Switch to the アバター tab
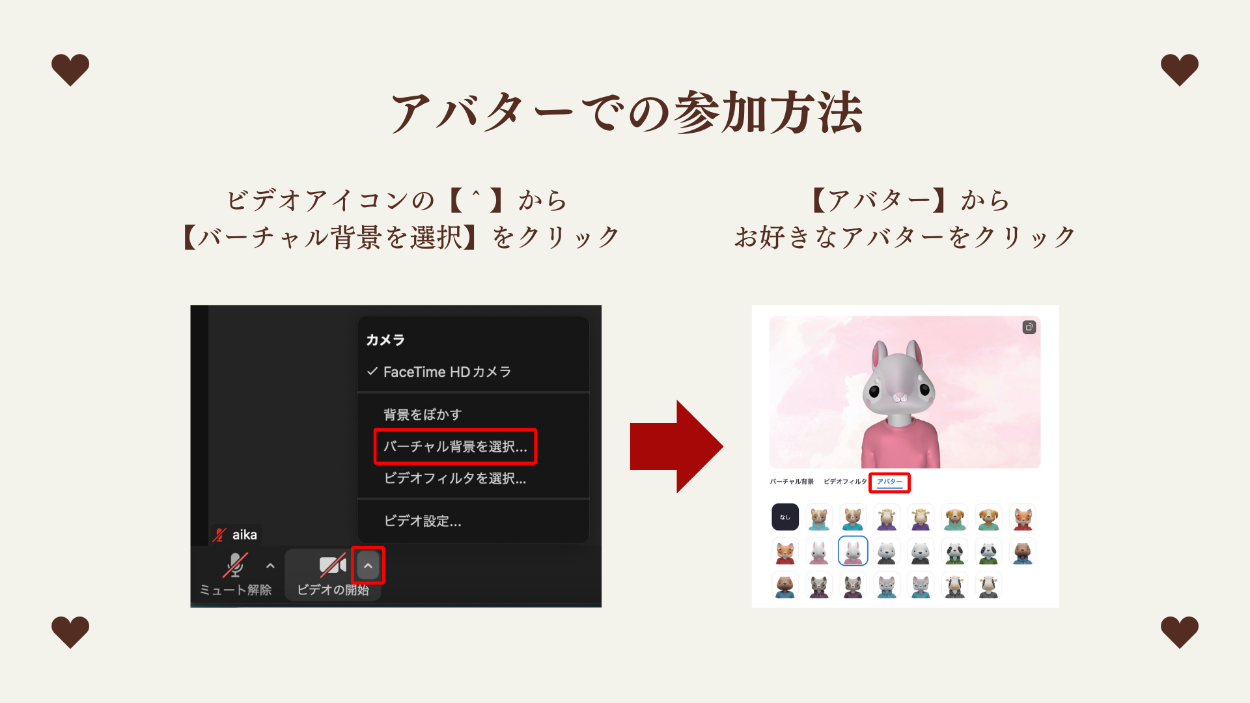Screen dimensions: 1250x703 (x=889, y=482)
